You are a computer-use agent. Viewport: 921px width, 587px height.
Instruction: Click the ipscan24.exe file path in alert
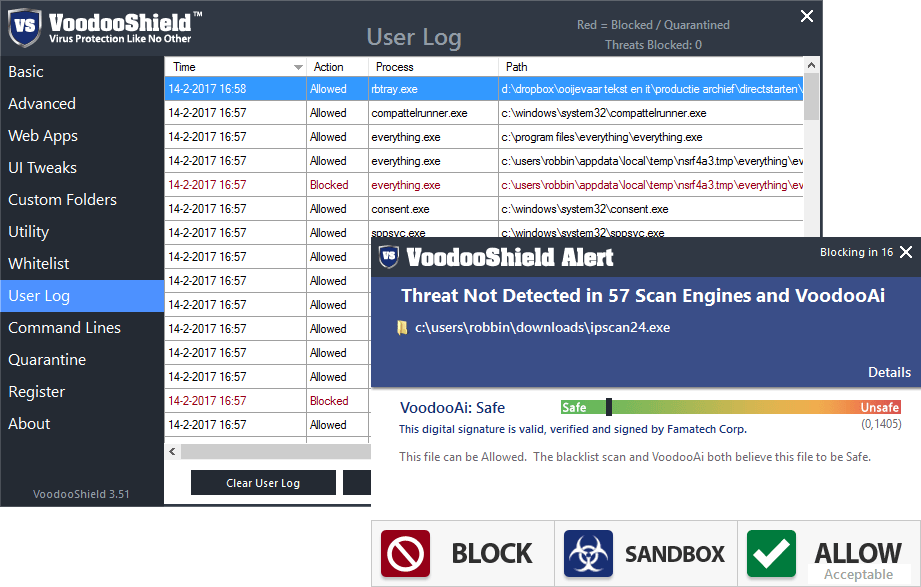(542, 327)
